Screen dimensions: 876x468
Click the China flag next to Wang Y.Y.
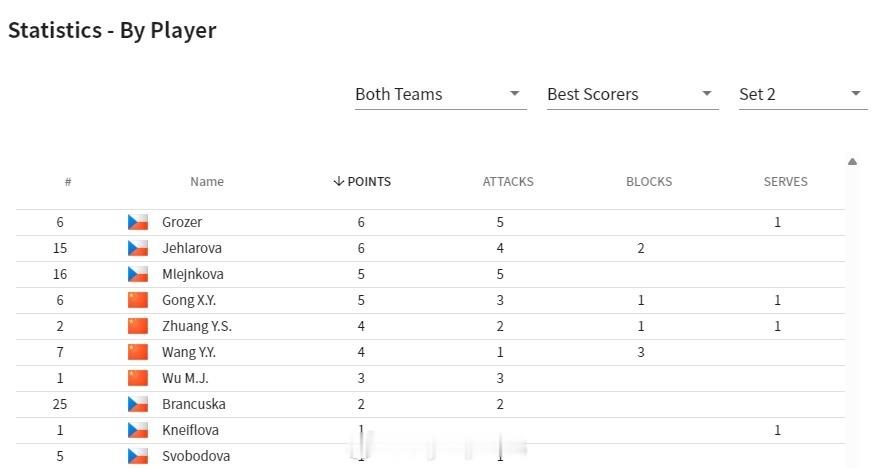pyautogui.click(x=138, y=352)
